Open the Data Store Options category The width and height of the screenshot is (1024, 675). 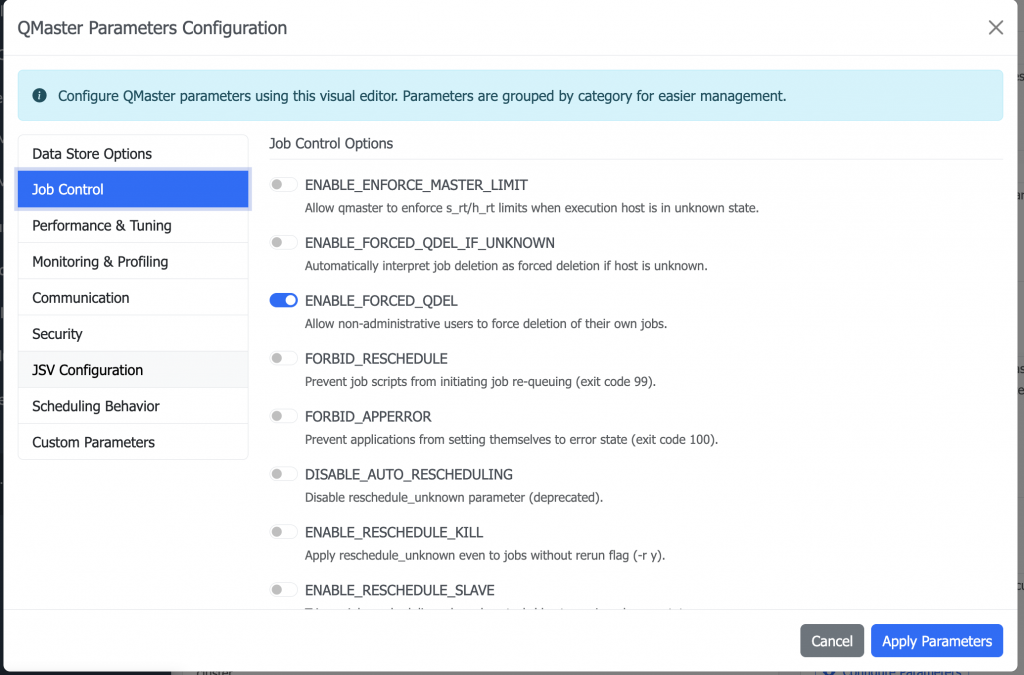click(133, 154)
